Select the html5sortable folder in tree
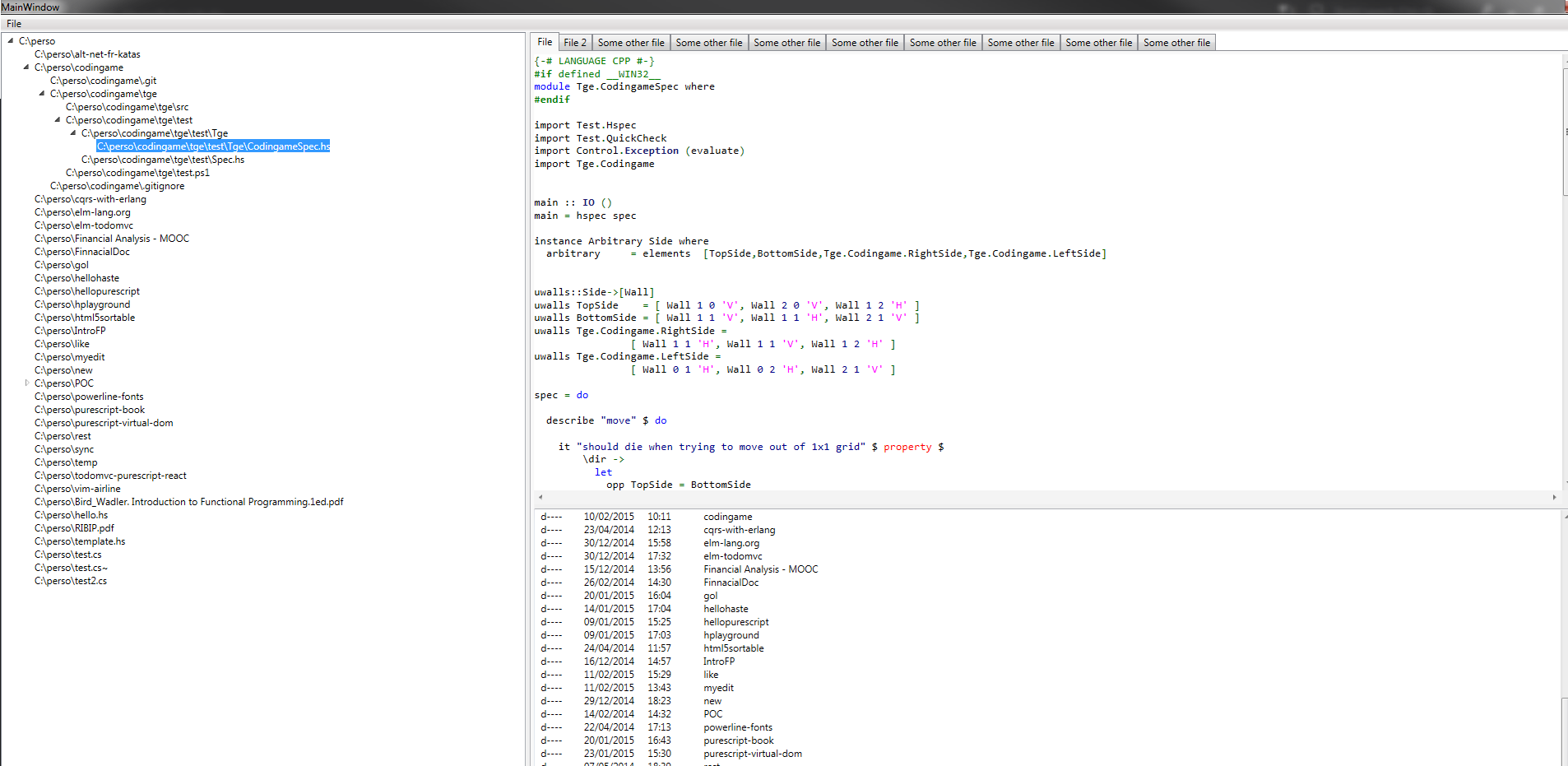The image size is (1568, 766). [x=85, y=318]
